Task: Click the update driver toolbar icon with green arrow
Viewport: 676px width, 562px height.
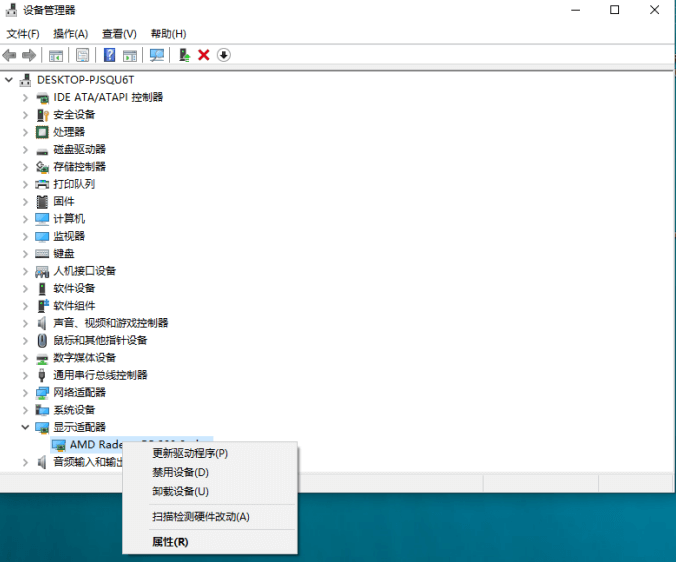Action: pyautogui.click(x=185, y=55)
